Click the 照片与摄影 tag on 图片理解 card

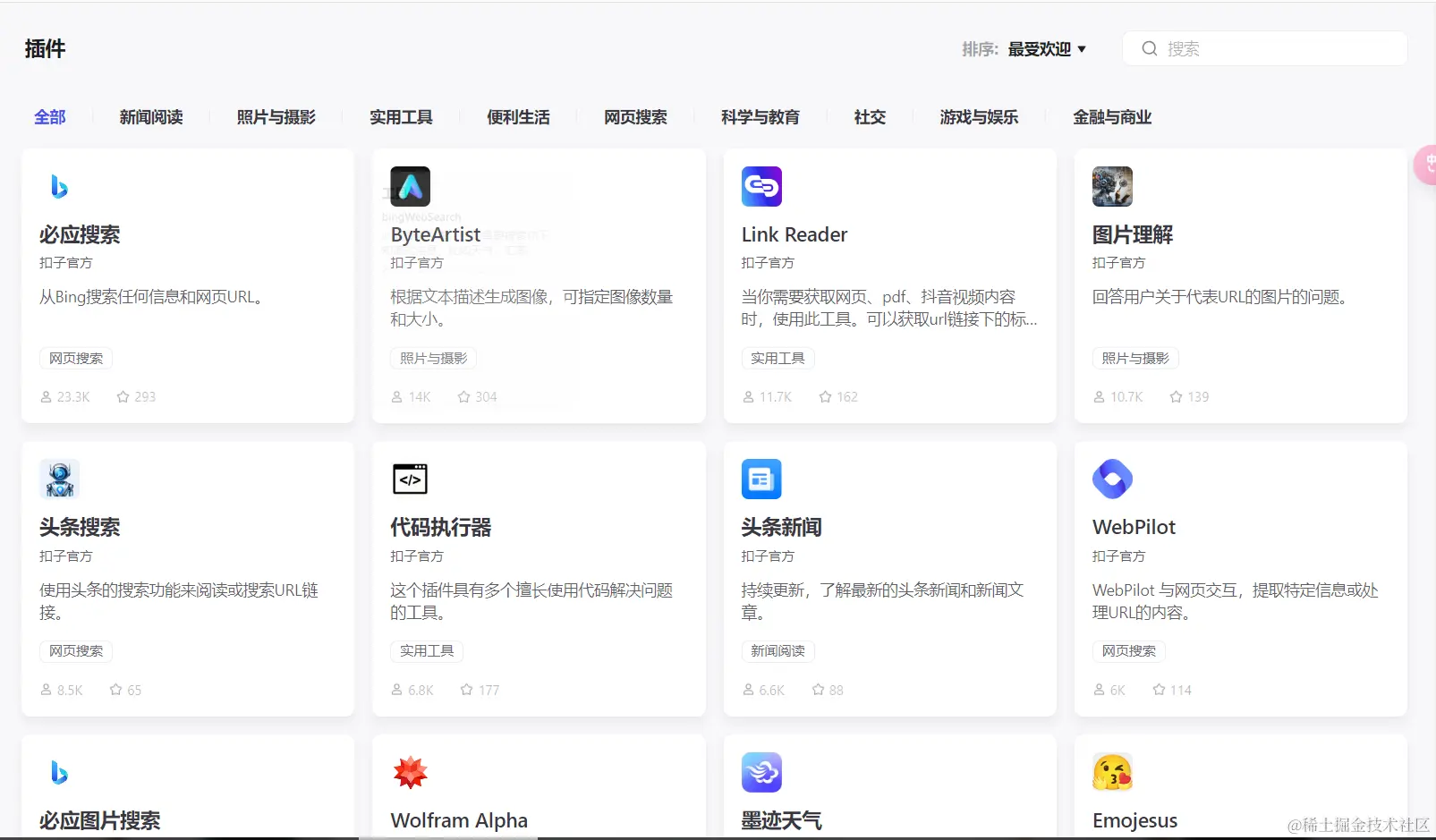coord(1135,359)
